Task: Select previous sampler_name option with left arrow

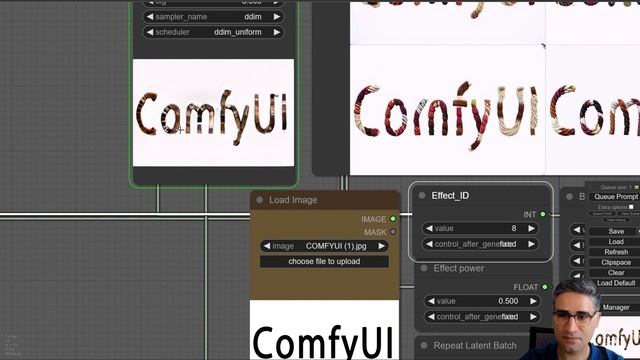Action: 150,17
